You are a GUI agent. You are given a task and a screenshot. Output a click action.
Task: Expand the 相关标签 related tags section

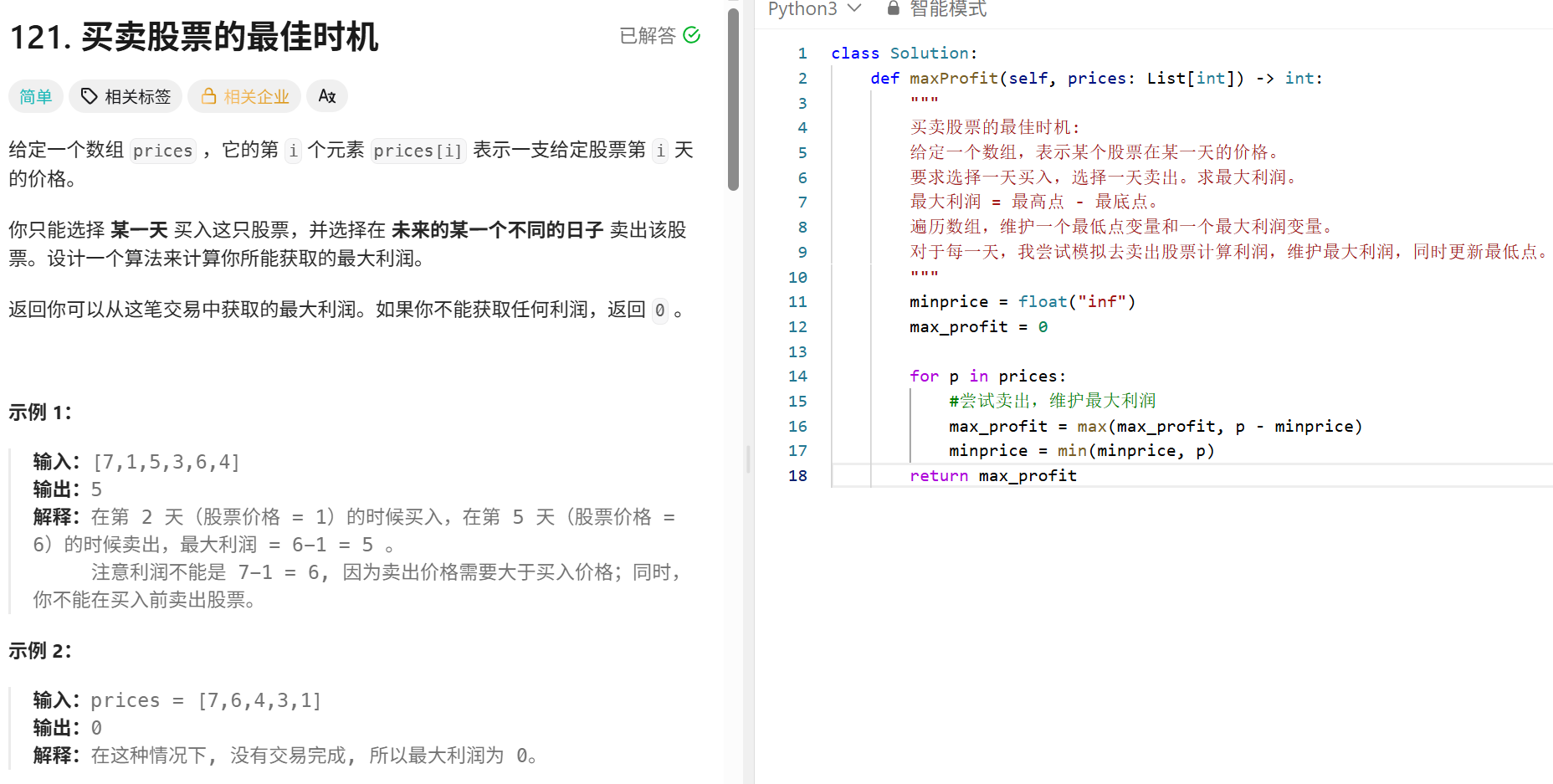(x=126, y=96)
